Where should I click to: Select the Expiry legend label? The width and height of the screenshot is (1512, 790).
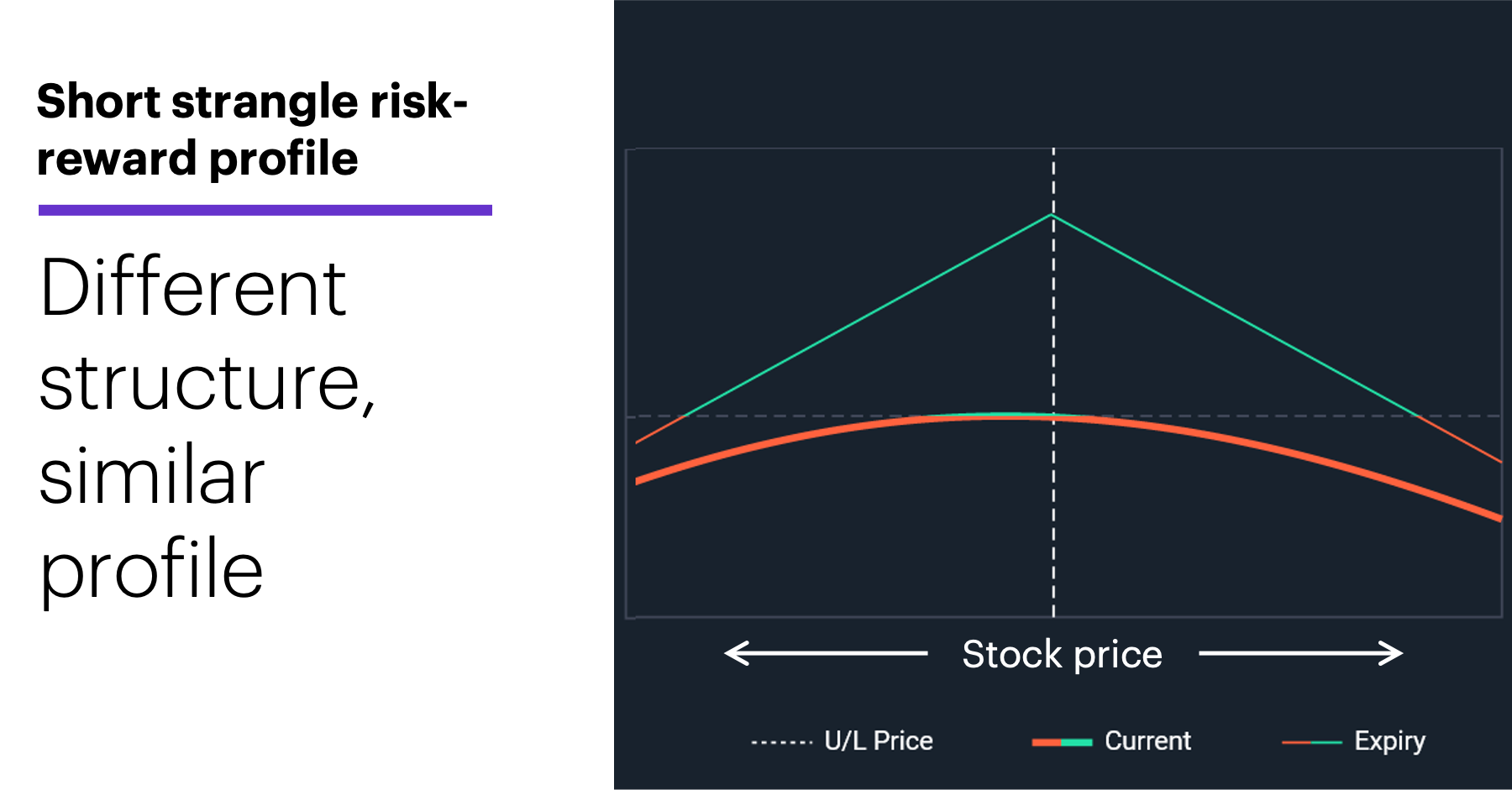pyautogui.click(x=1389, y=741)
